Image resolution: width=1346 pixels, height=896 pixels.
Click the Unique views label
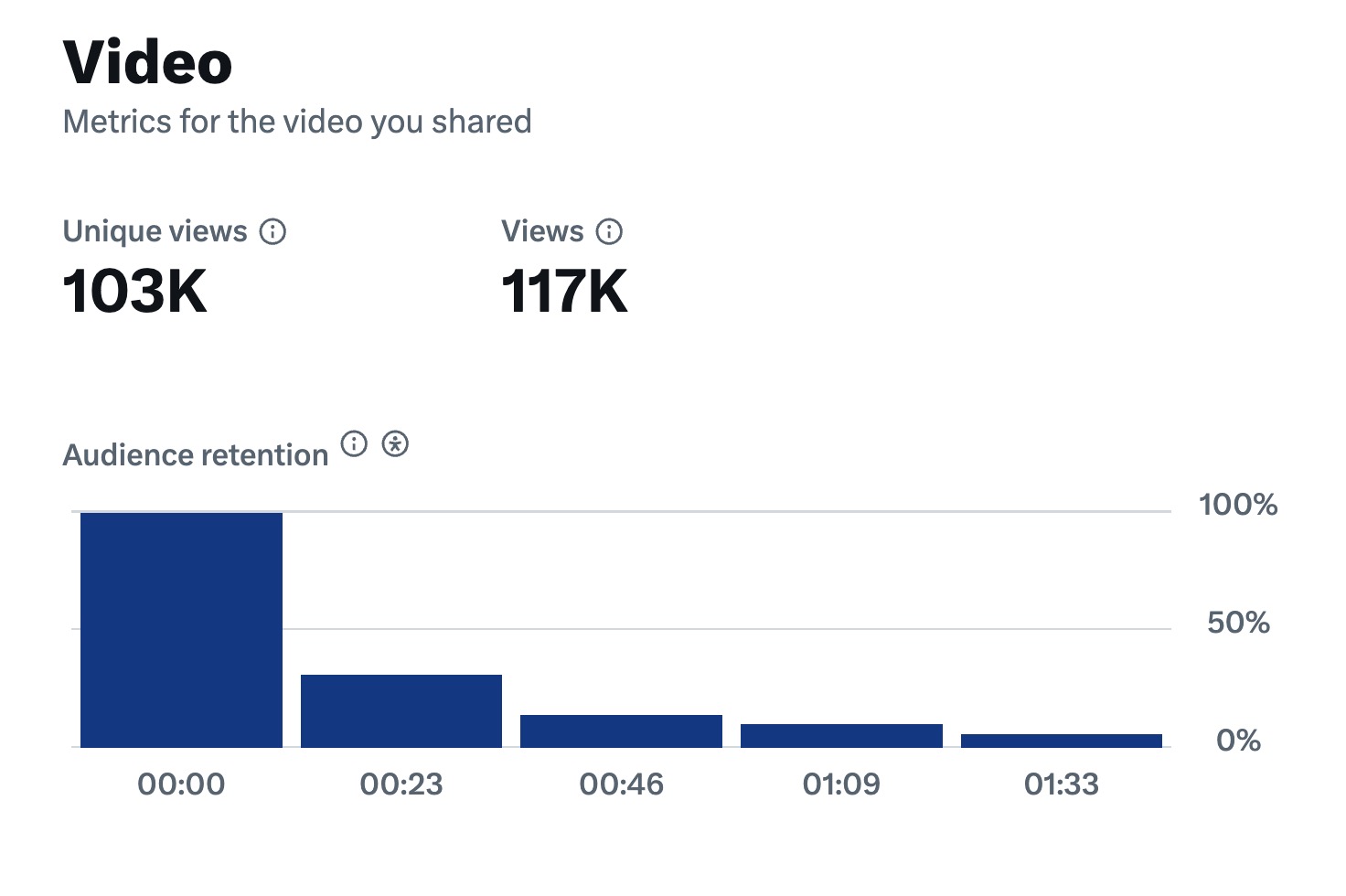pos(155,231)
